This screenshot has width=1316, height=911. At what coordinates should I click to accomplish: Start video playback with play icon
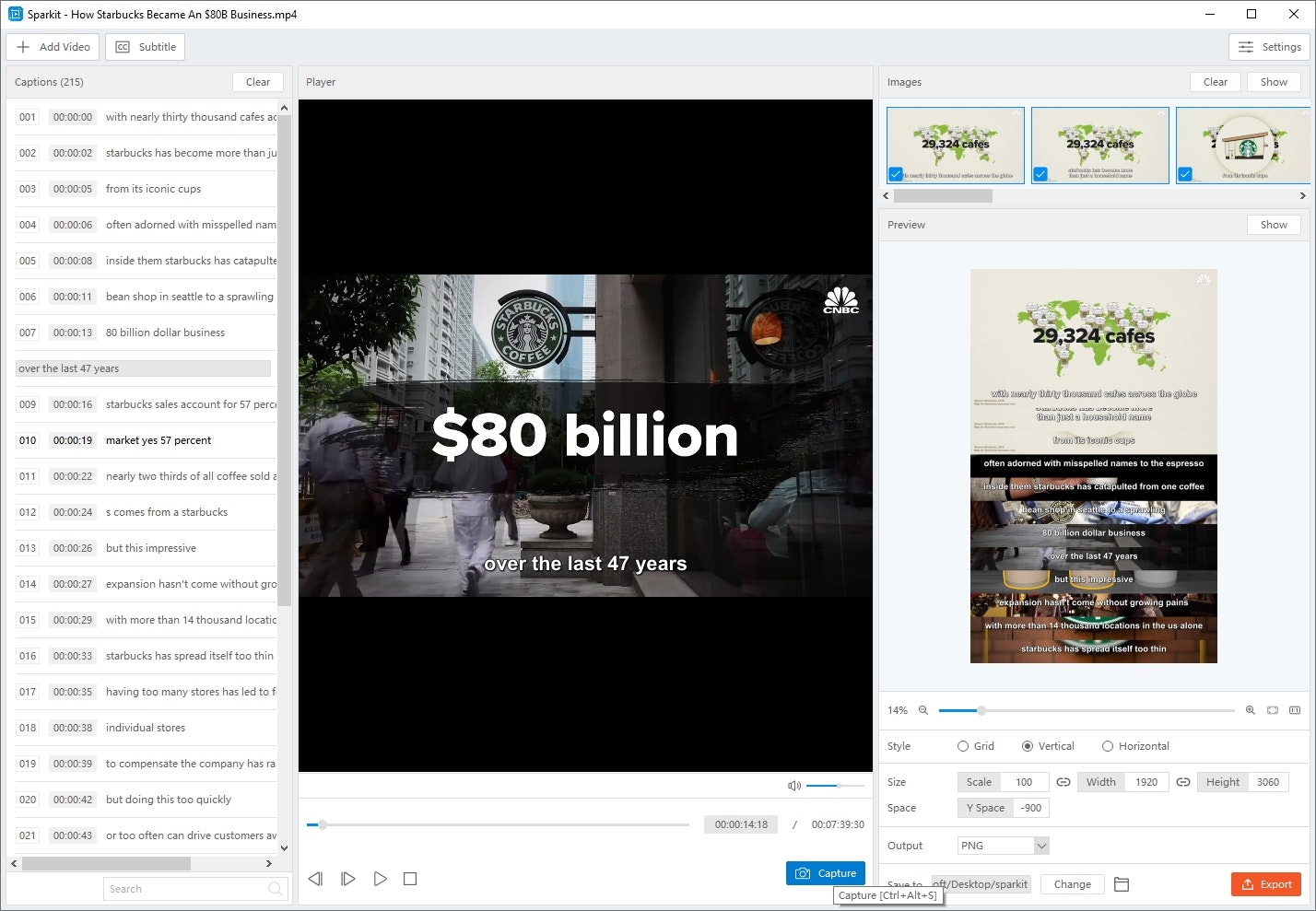click(380, 879)
